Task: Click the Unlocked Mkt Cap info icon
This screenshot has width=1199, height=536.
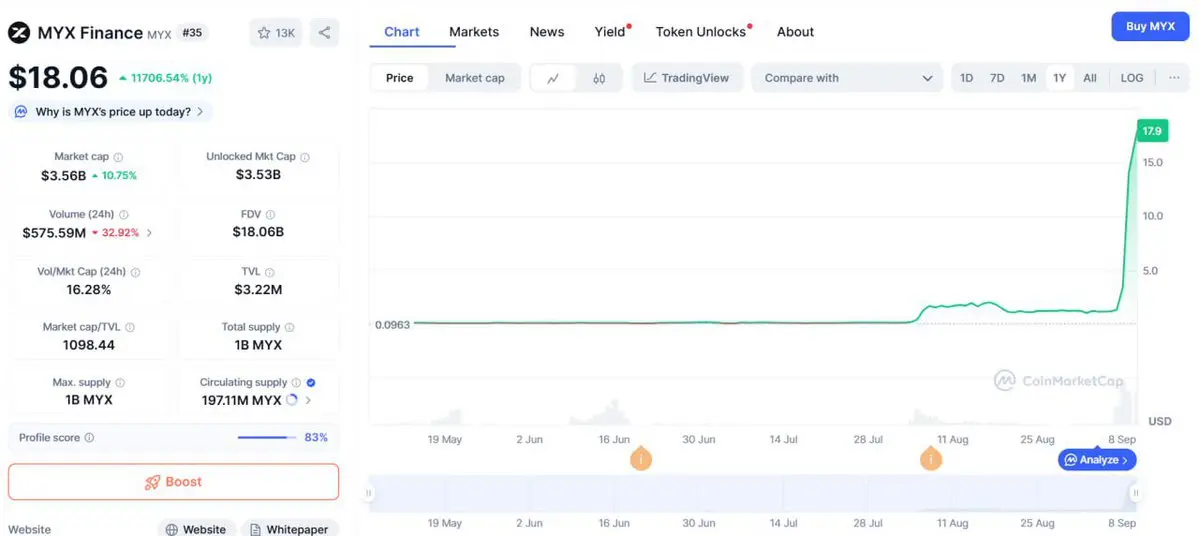Action: click(305, 157)
